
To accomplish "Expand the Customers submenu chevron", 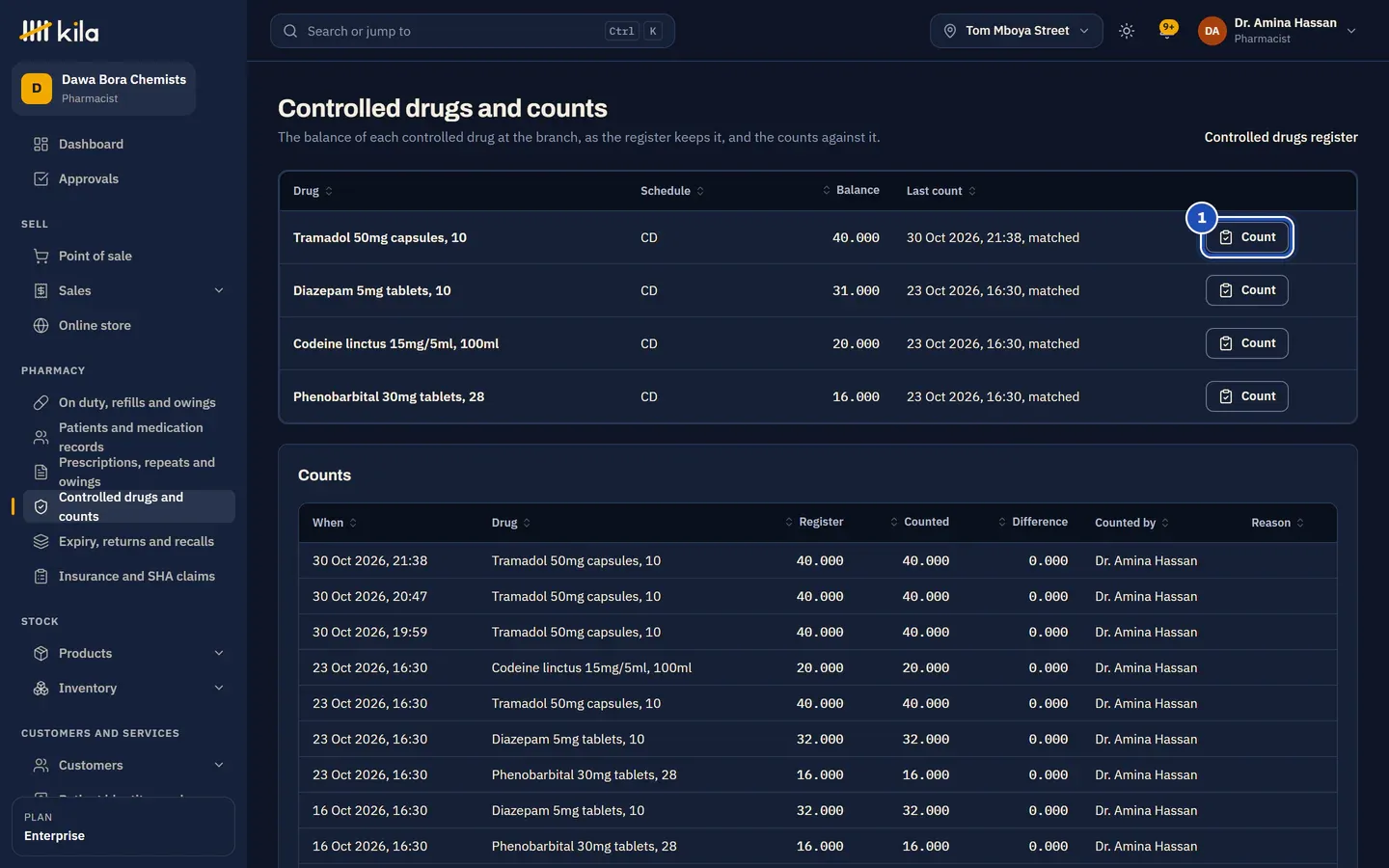I will click(x=219, y=765).
